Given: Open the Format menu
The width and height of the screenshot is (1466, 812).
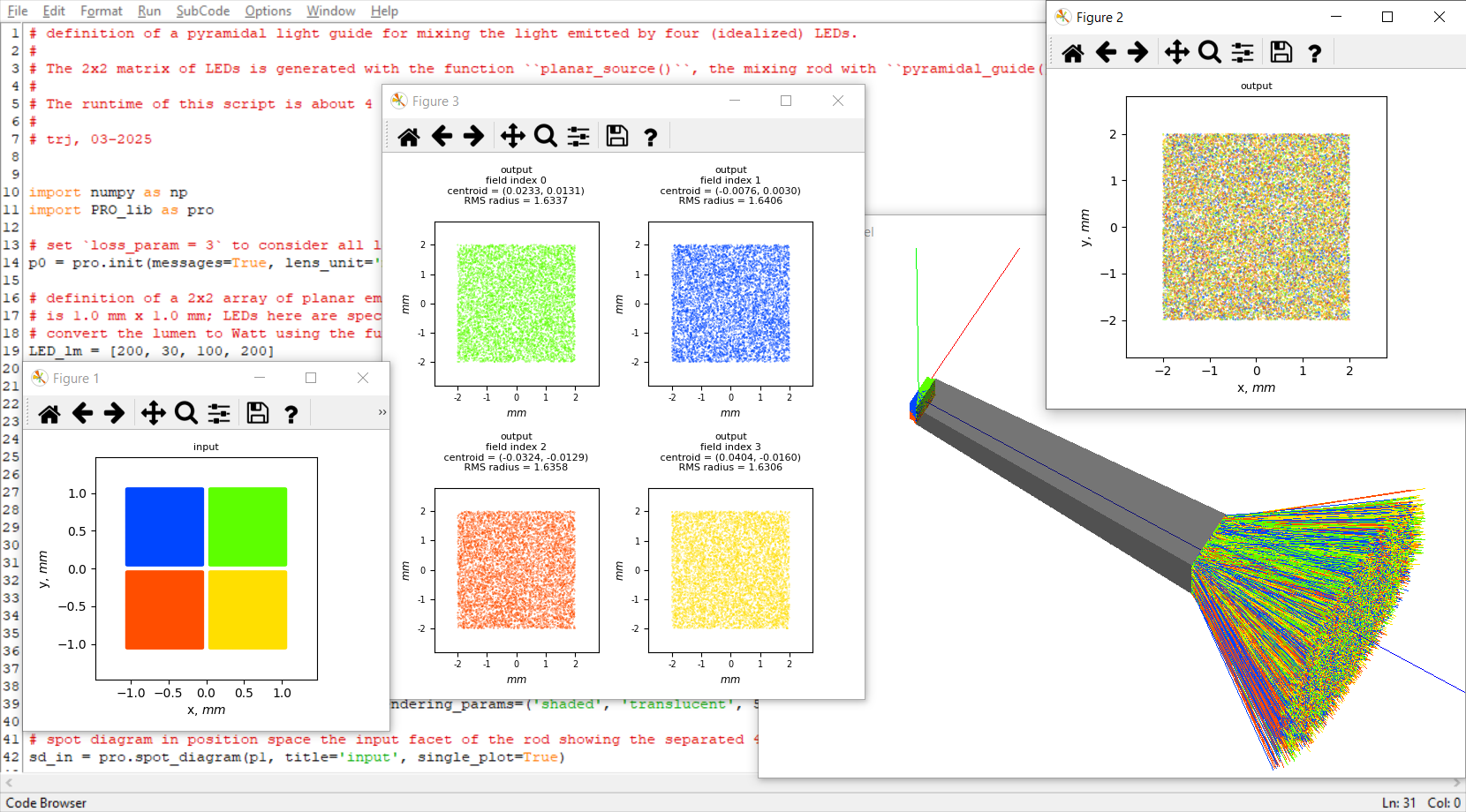Looking at the screenshot, I should [101, 11].
